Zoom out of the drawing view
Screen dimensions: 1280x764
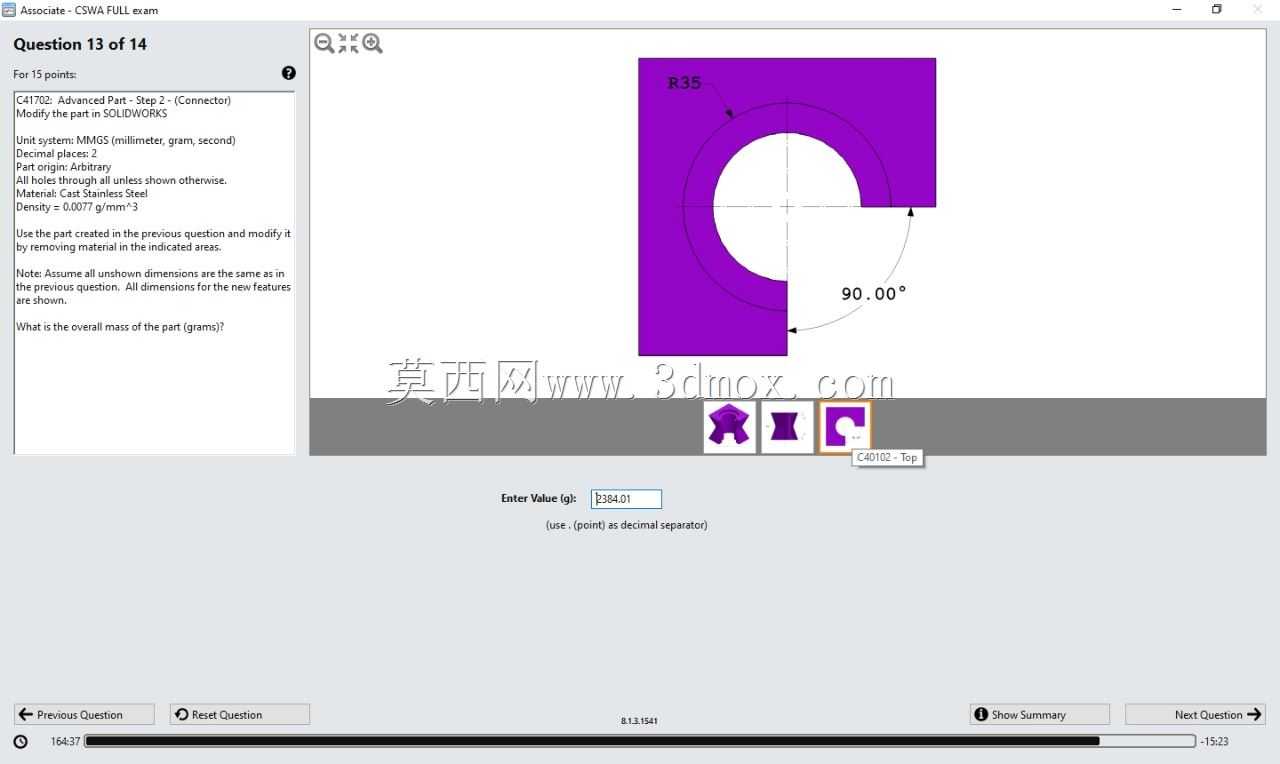point(324,43)
